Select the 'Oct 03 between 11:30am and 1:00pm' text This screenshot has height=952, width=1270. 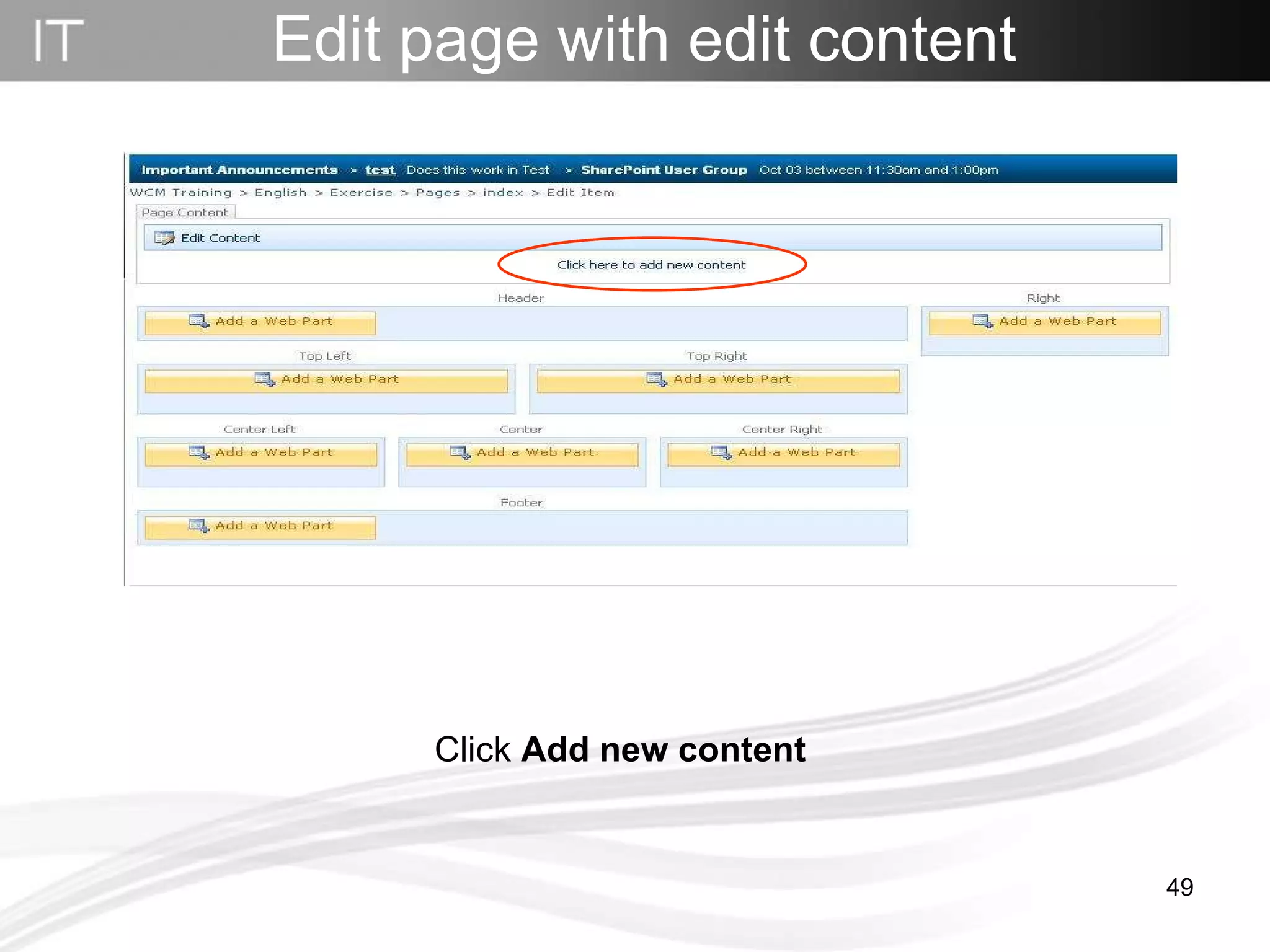[x=879, y=170]
